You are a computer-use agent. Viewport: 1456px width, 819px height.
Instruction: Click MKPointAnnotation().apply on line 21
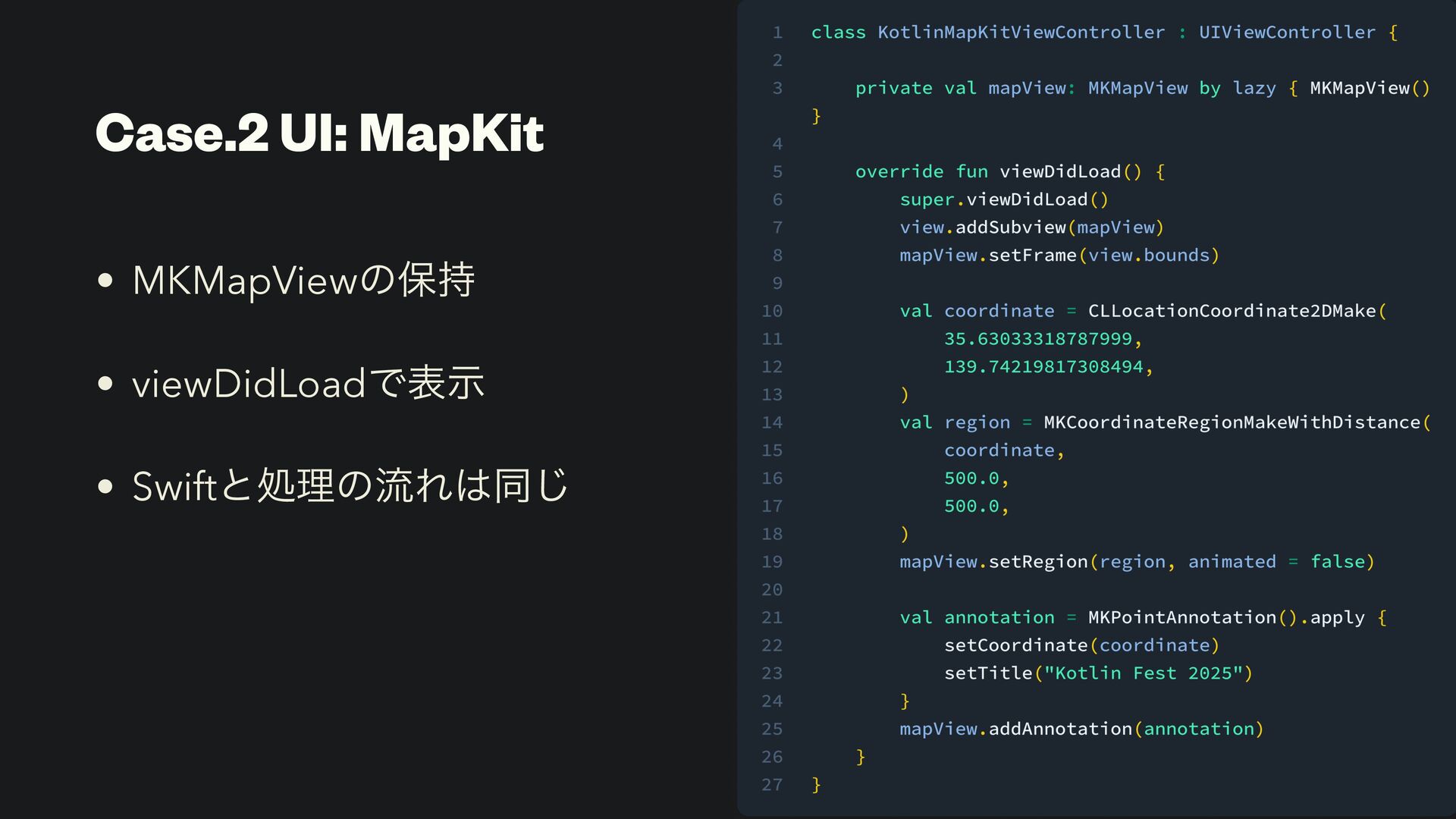tap(1225, 618)
